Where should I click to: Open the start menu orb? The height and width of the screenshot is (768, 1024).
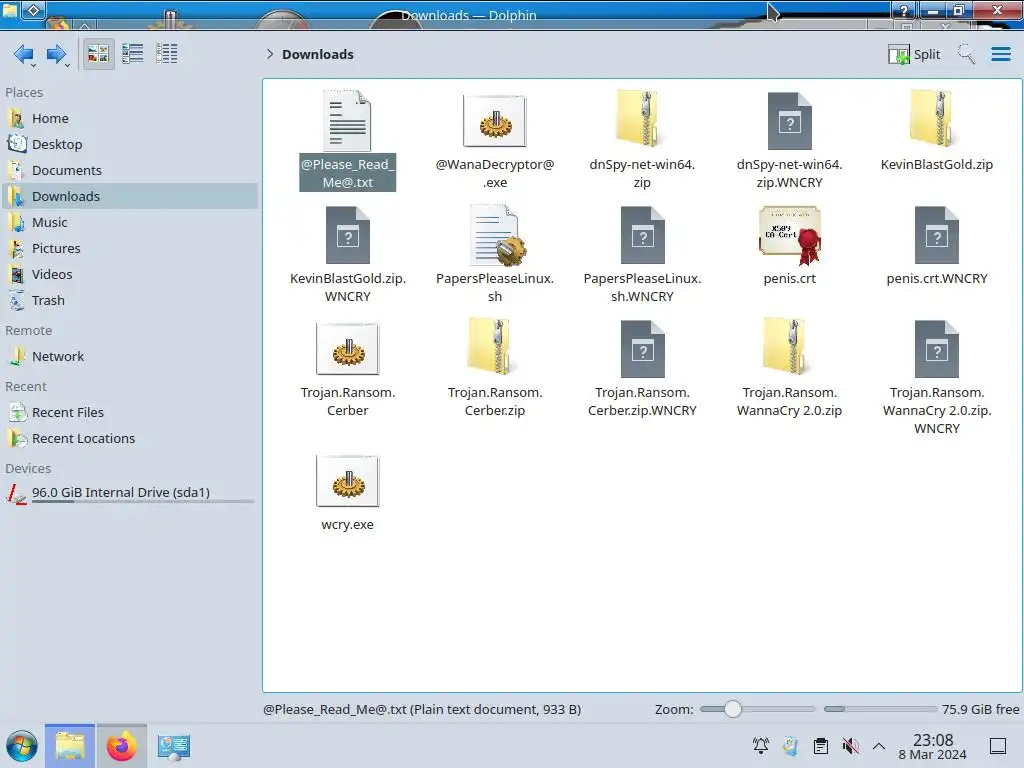[x=22, y=746]
